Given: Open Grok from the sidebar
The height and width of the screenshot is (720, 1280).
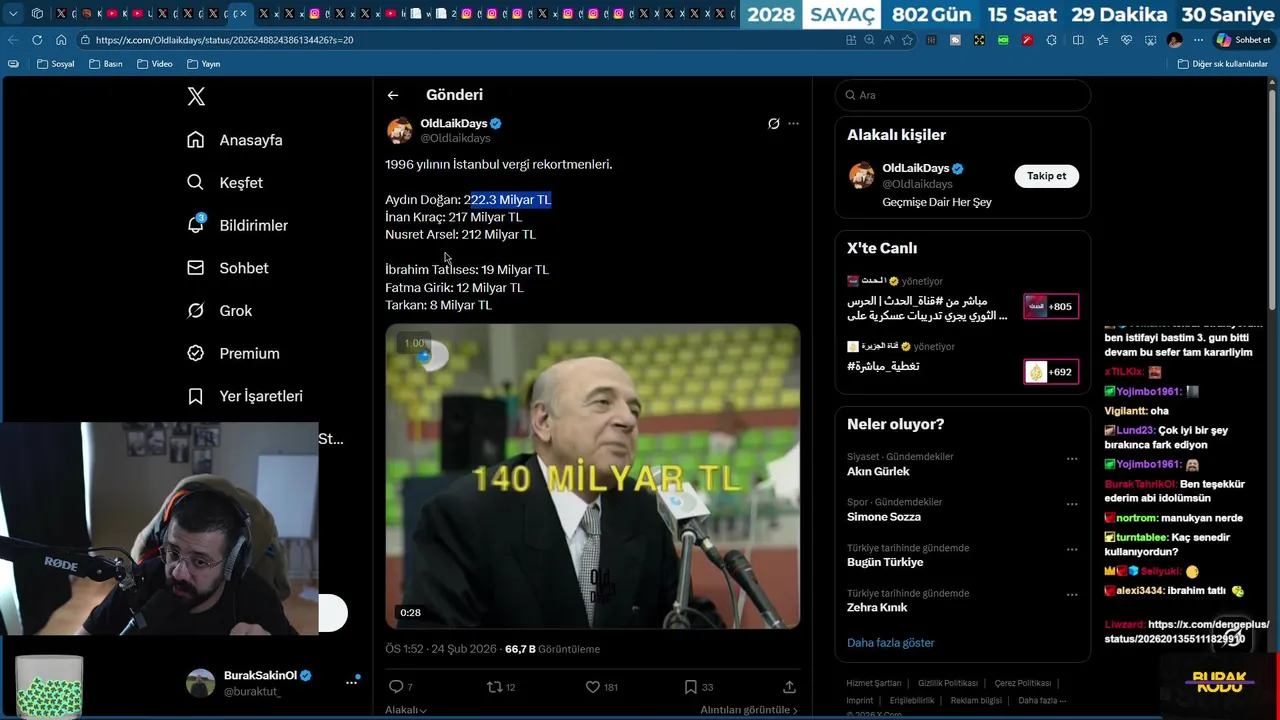Looking at the screenshot, I should pos(220,311).
